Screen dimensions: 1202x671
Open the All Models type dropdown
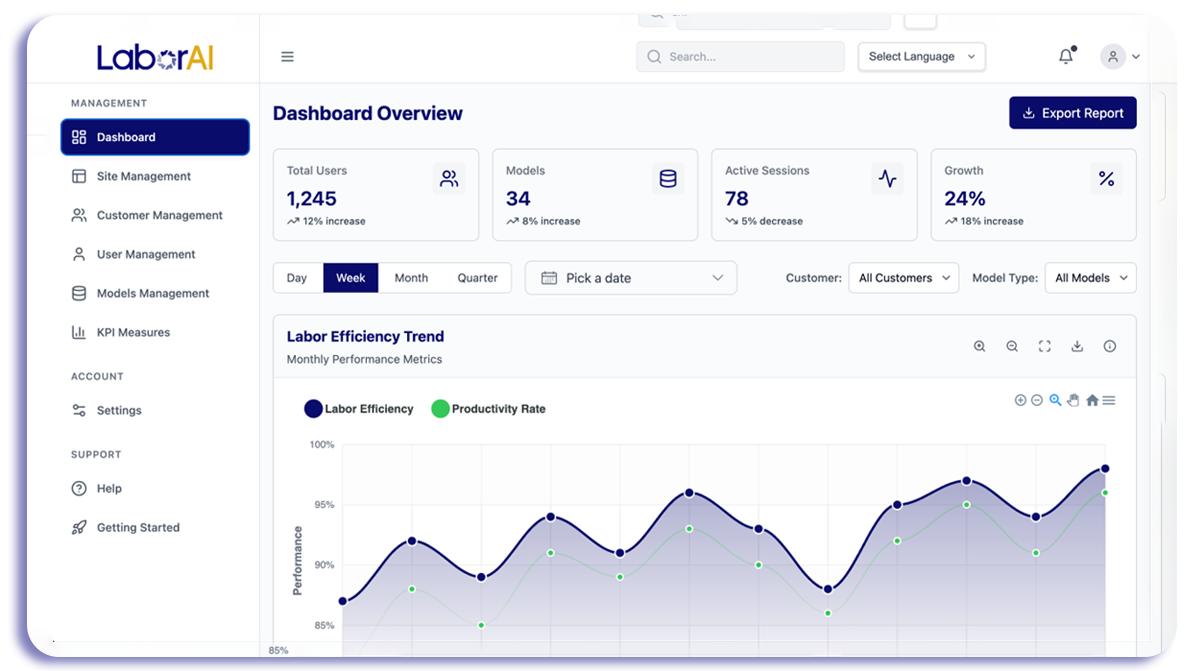tap(1091, 278)
